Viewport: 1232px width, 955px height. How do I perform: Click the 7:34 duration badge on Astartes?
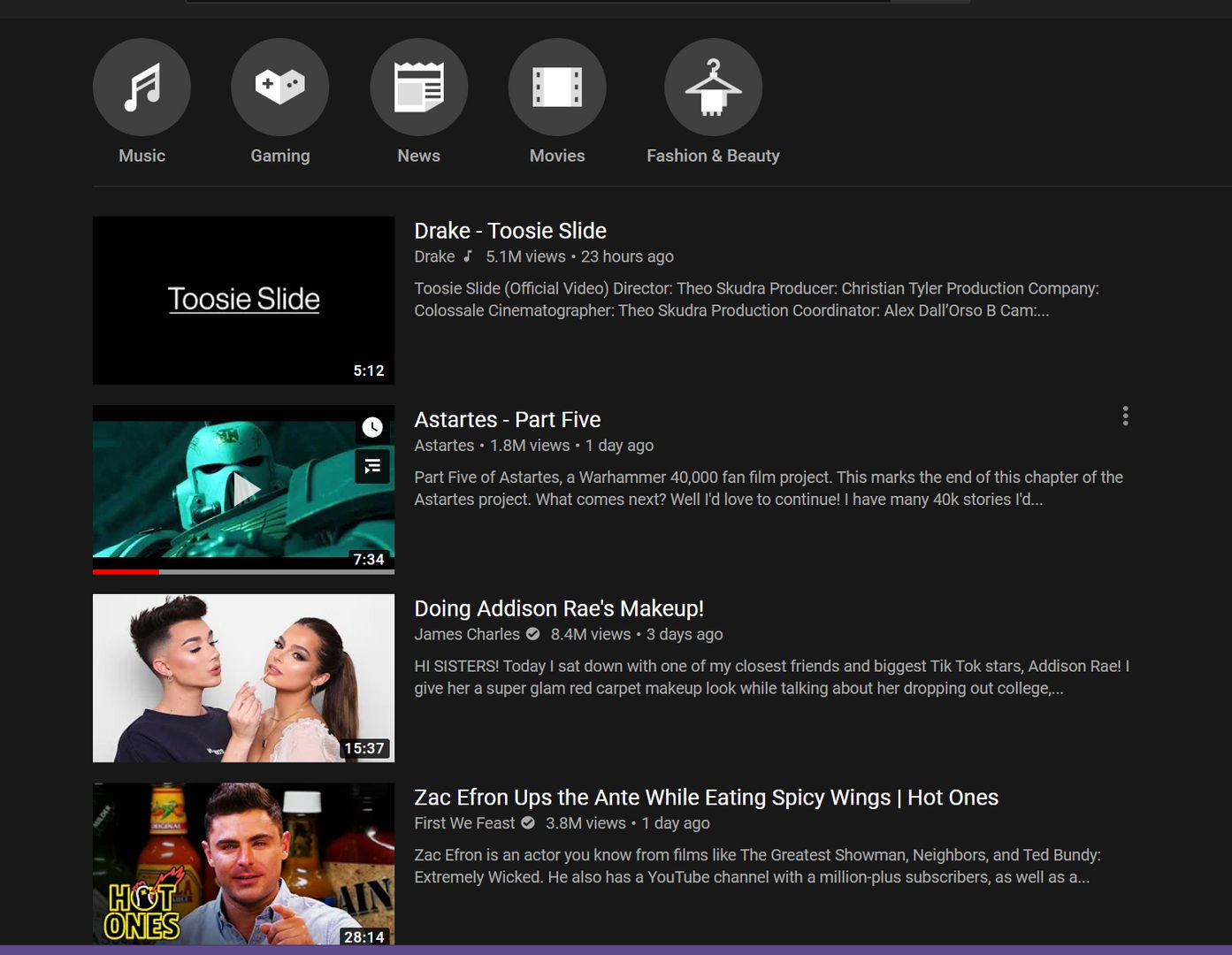click(369, 559)
